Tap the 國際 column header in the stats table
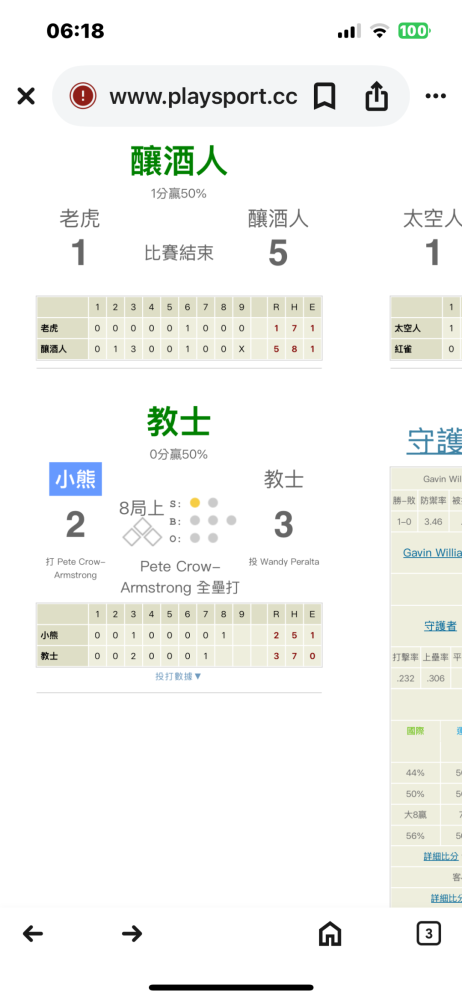This screenshot has height=1000, width=462. 415,731
